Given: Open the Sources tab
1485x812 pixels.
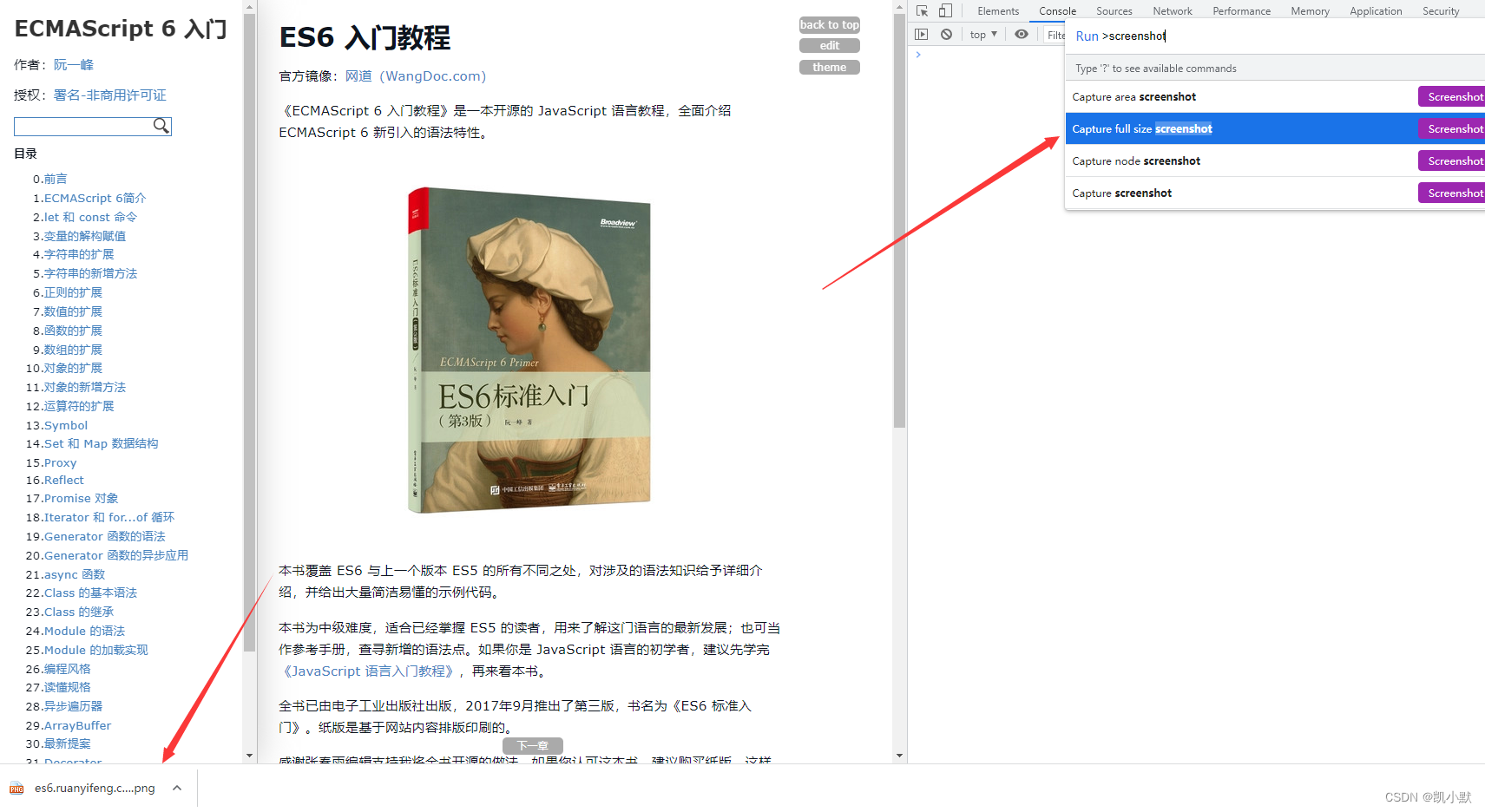Looking at the screenshot, I should 1114,11.
